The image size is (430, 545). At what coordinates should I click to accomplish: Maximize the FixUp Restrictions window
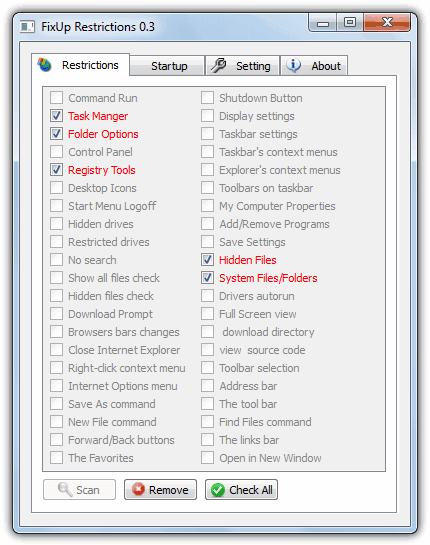(350, 23)
